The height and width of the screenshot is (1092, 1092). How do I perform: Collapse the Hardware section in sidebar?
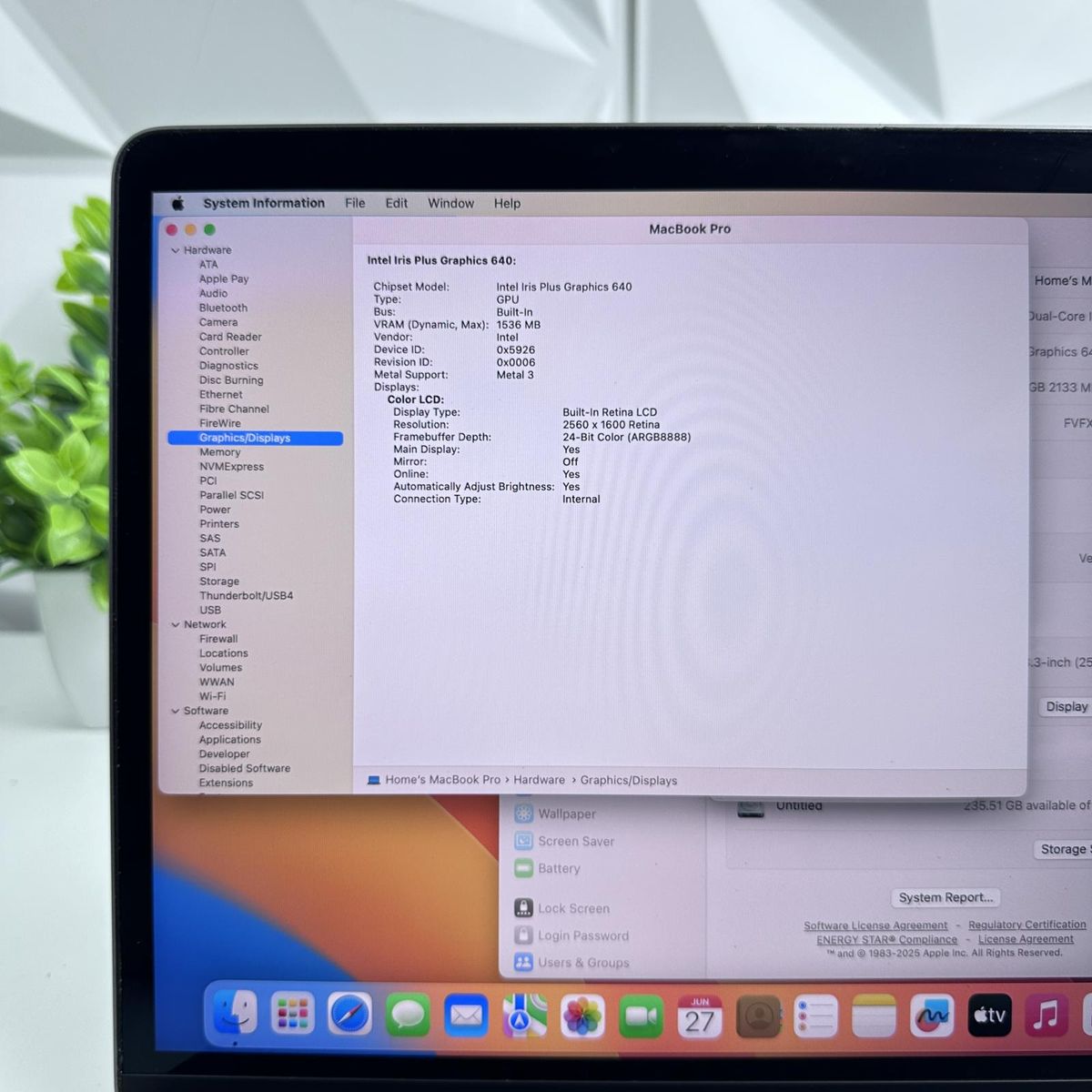176,250
